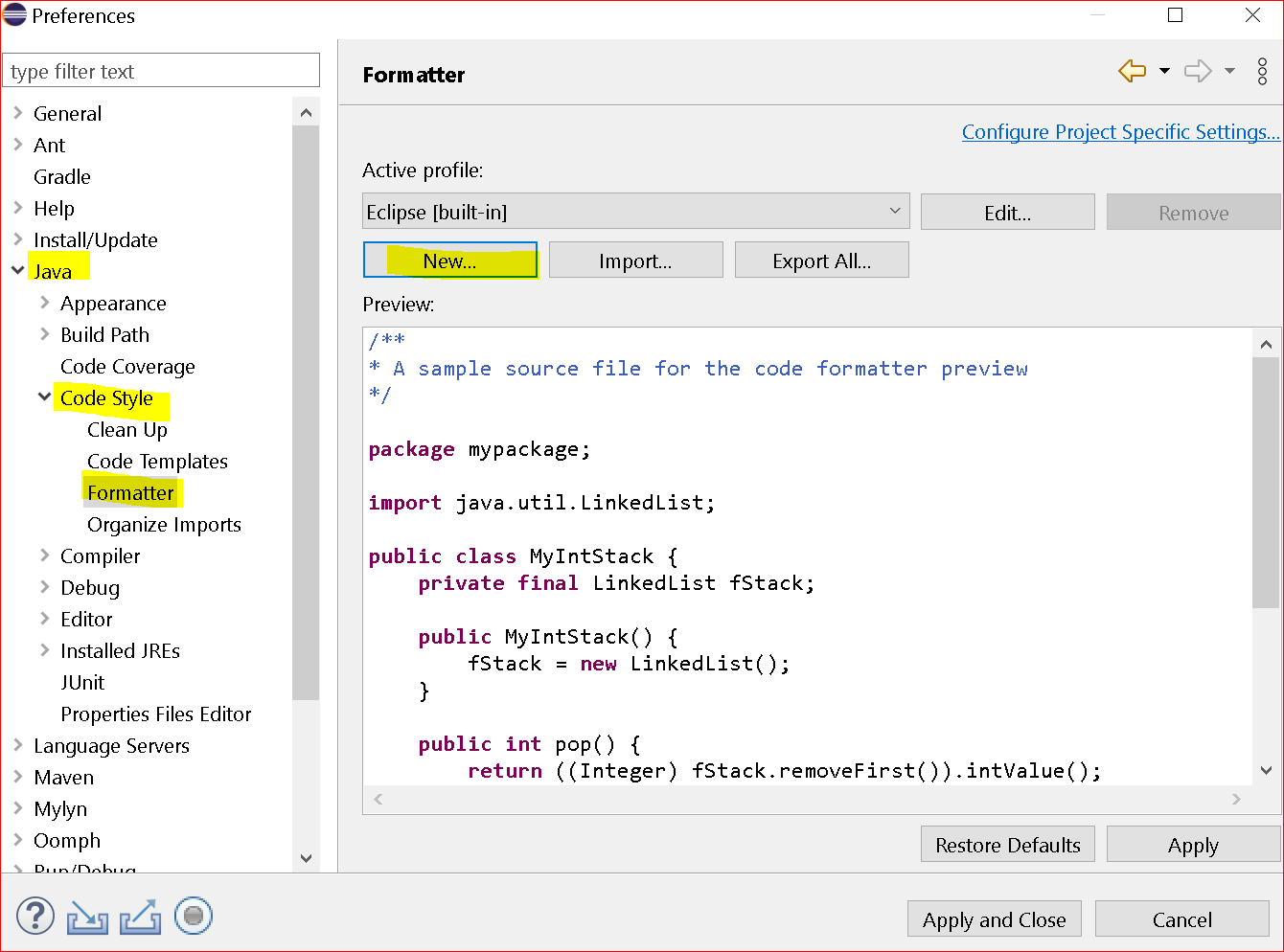This screenshot has height=952, width=1284.
Task: Click Restore Defaults button
Action: click(x=1007, y=845)
